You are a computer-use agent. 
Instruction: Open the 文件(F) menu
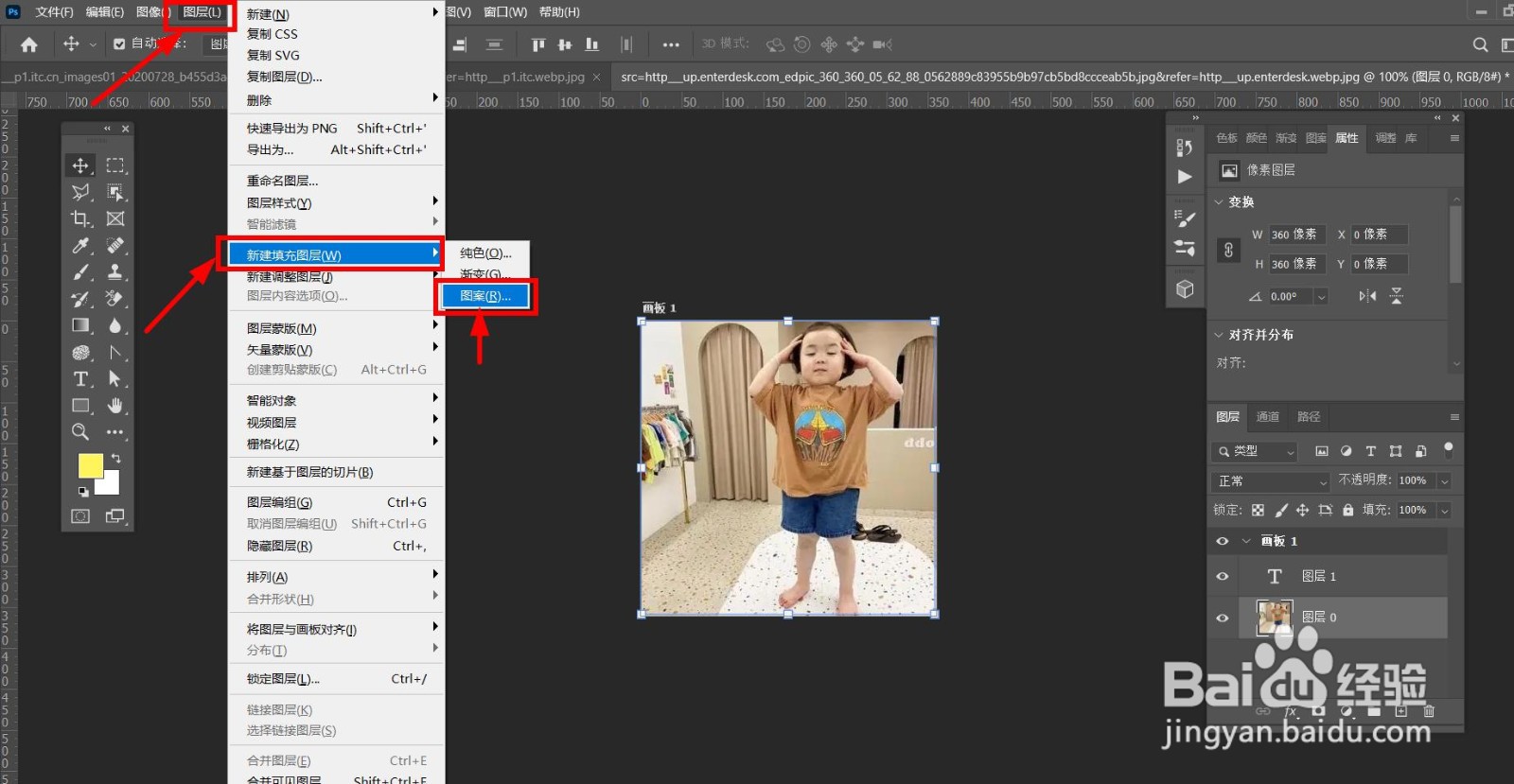point(54,12)
